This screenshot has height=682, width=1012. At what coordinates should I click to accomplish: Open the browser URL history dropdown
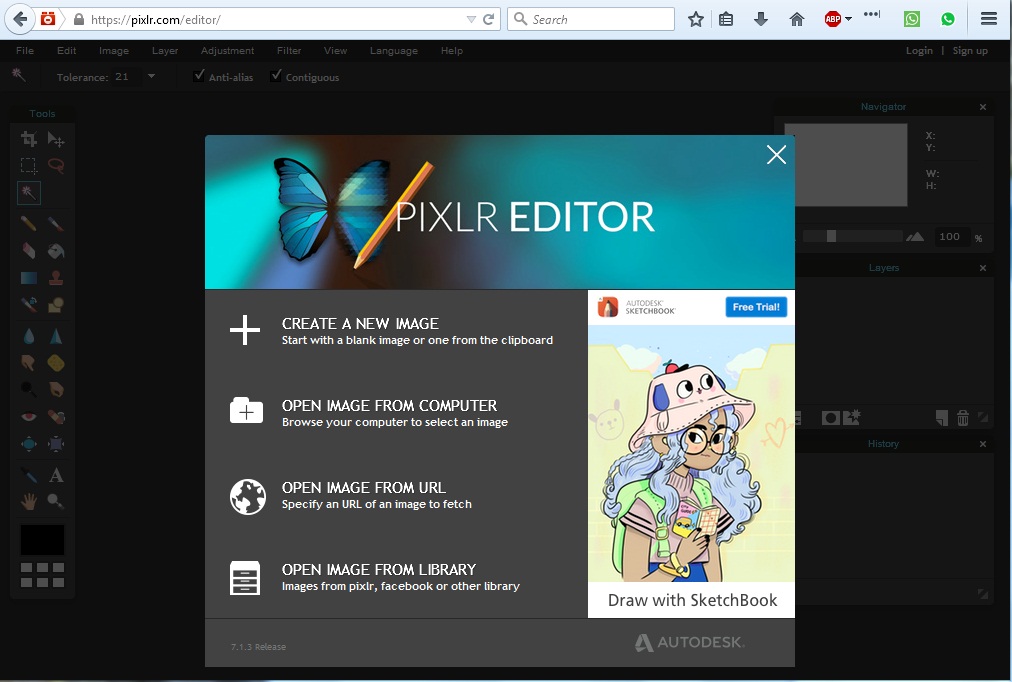click(x=471, y=19)
